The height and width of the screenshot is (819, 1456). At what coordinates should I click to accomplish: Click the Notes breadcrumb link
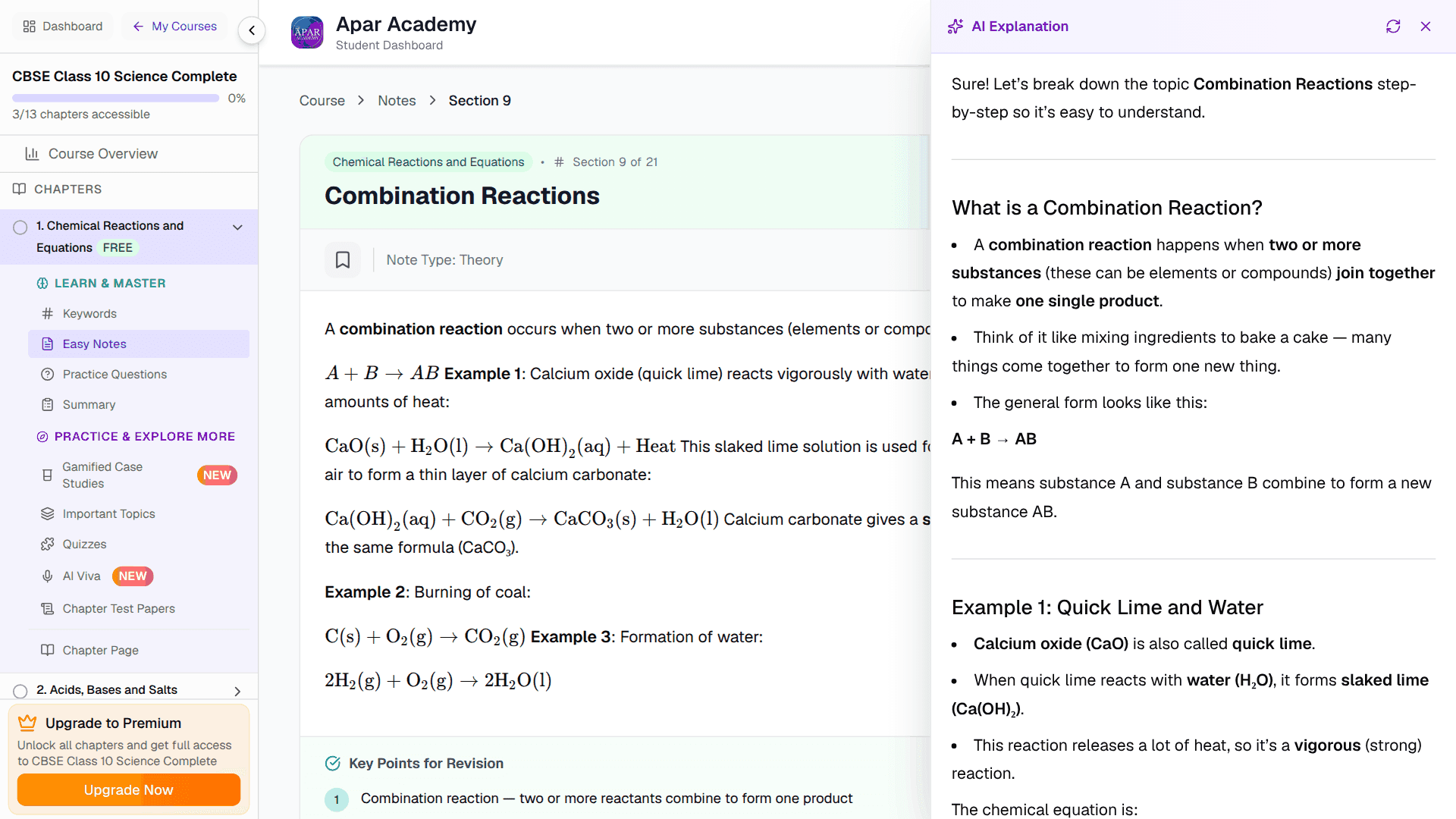397,101
